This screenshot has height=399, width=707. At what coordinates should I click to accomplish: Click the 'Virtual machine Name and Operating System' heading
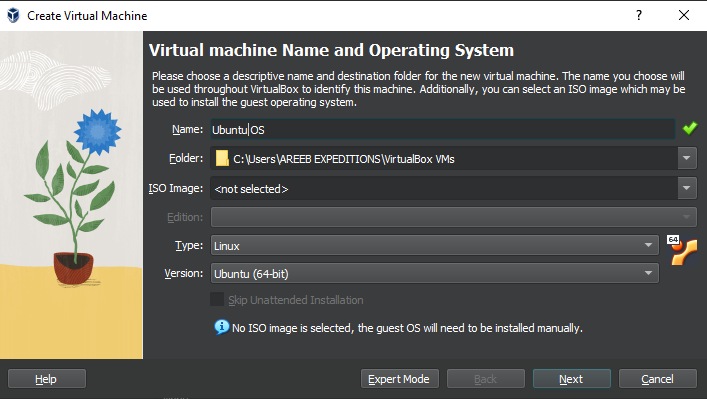[x=331, y=50]
